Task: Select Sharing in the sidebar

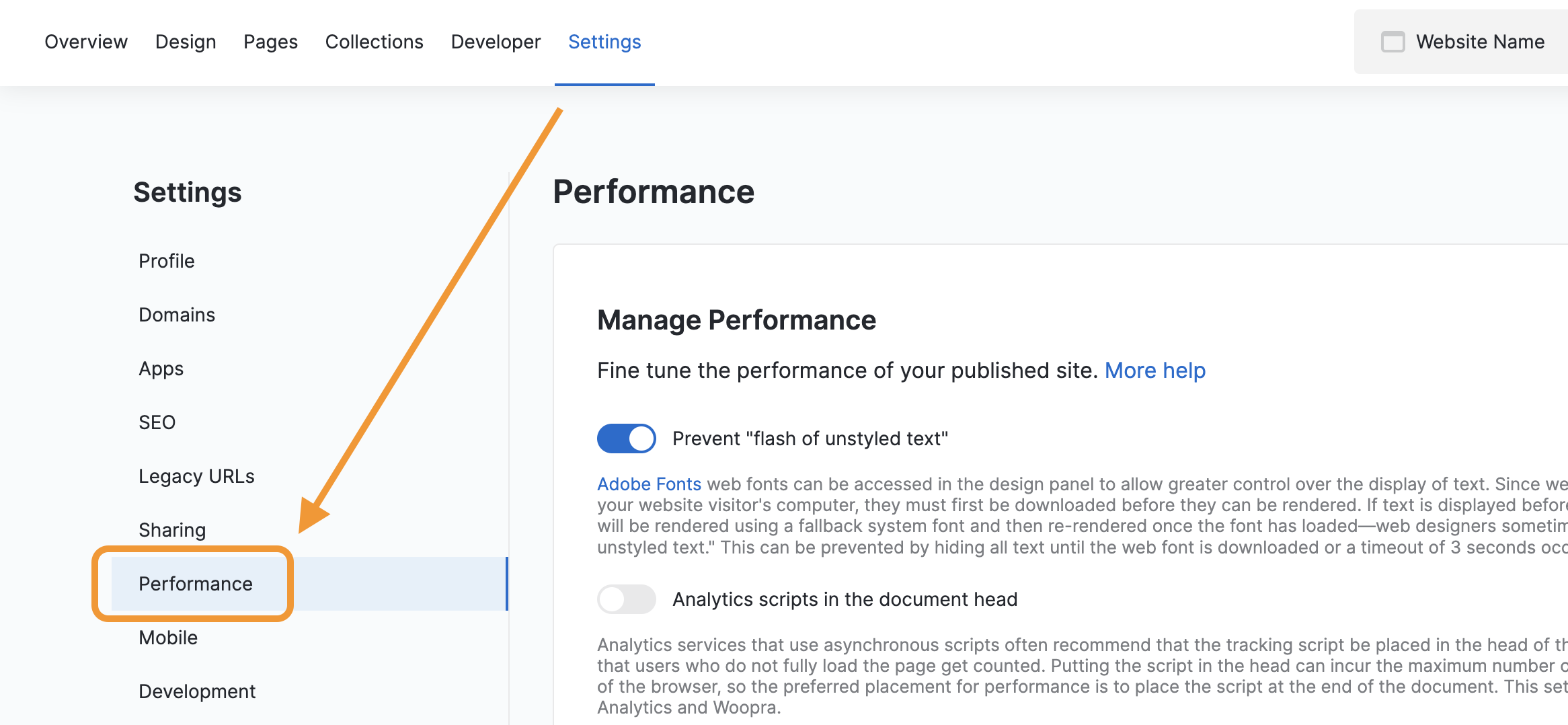Action: 172,530
